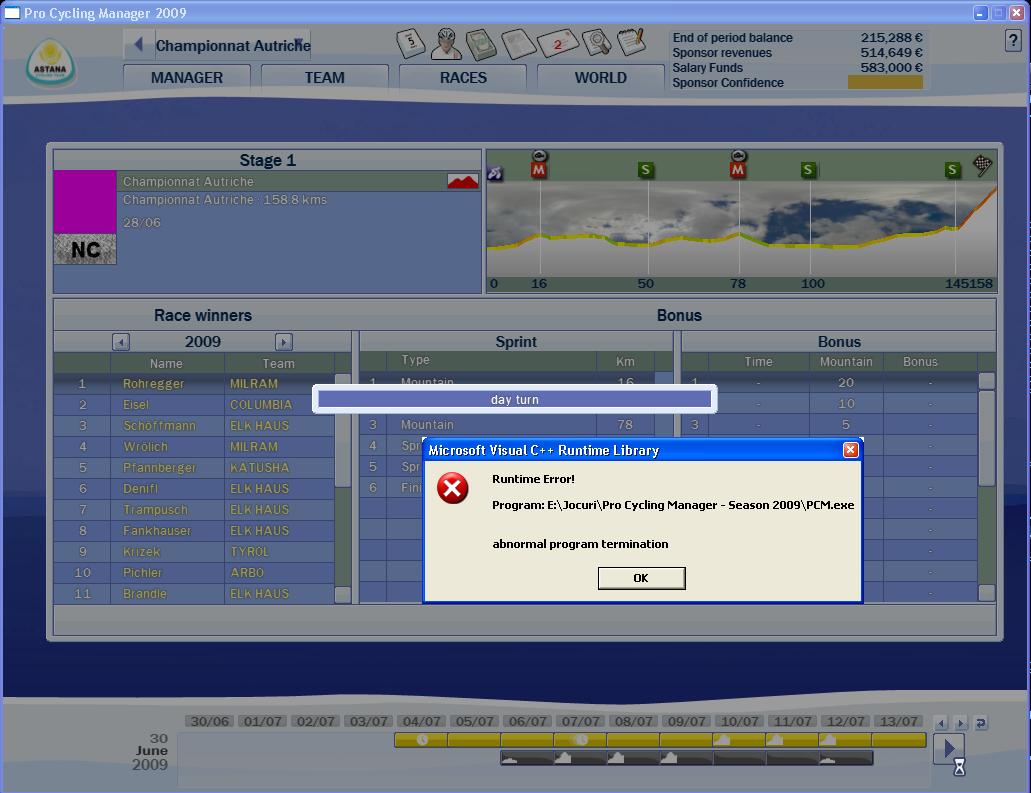The height and width of the screenshot is (793, 1031).
Task: Click the checkered finish flag on the profile
Action: [x=983, y=166]
